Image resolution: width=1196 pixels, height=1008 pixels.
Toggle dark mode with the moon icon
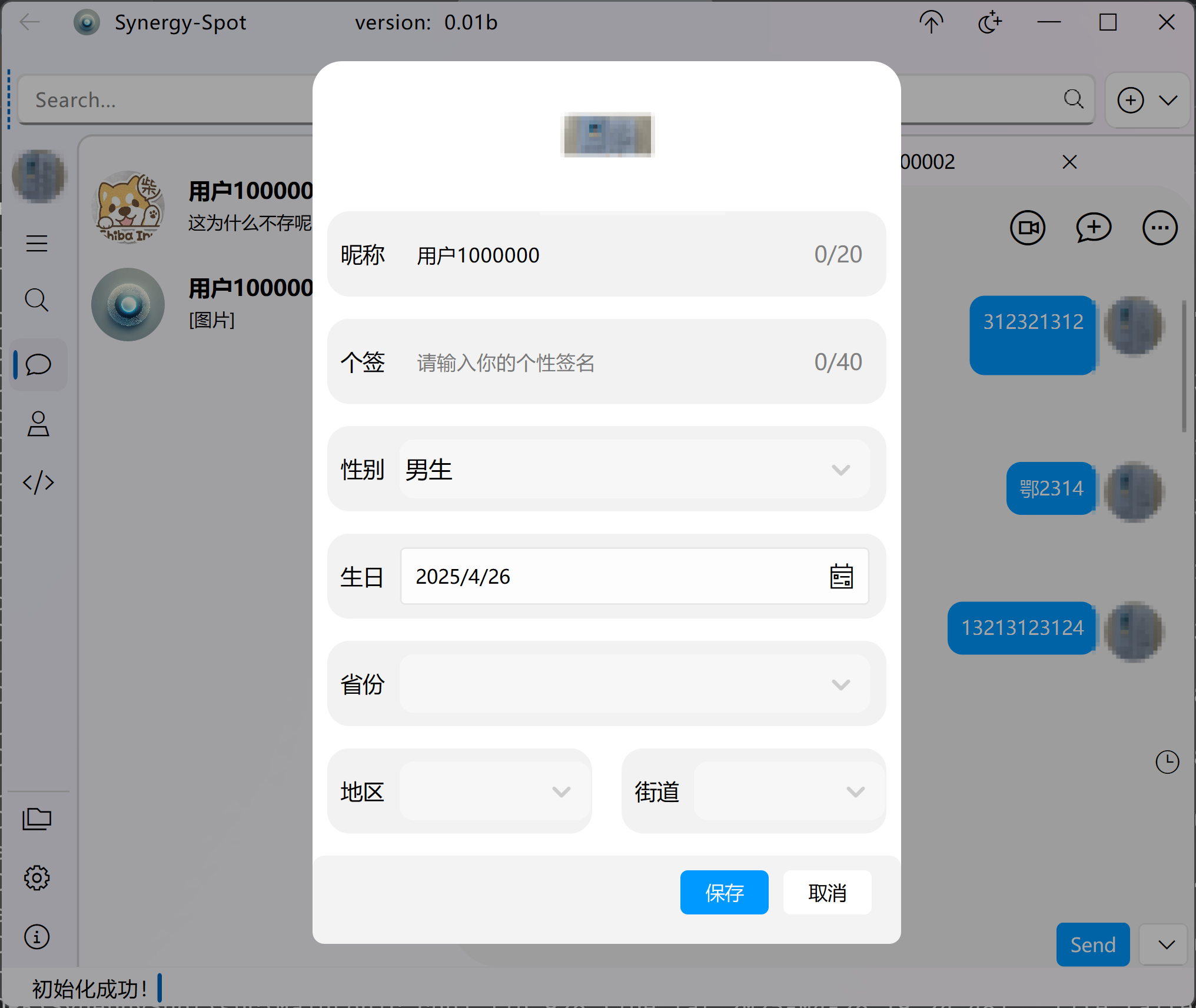[989, 22]
